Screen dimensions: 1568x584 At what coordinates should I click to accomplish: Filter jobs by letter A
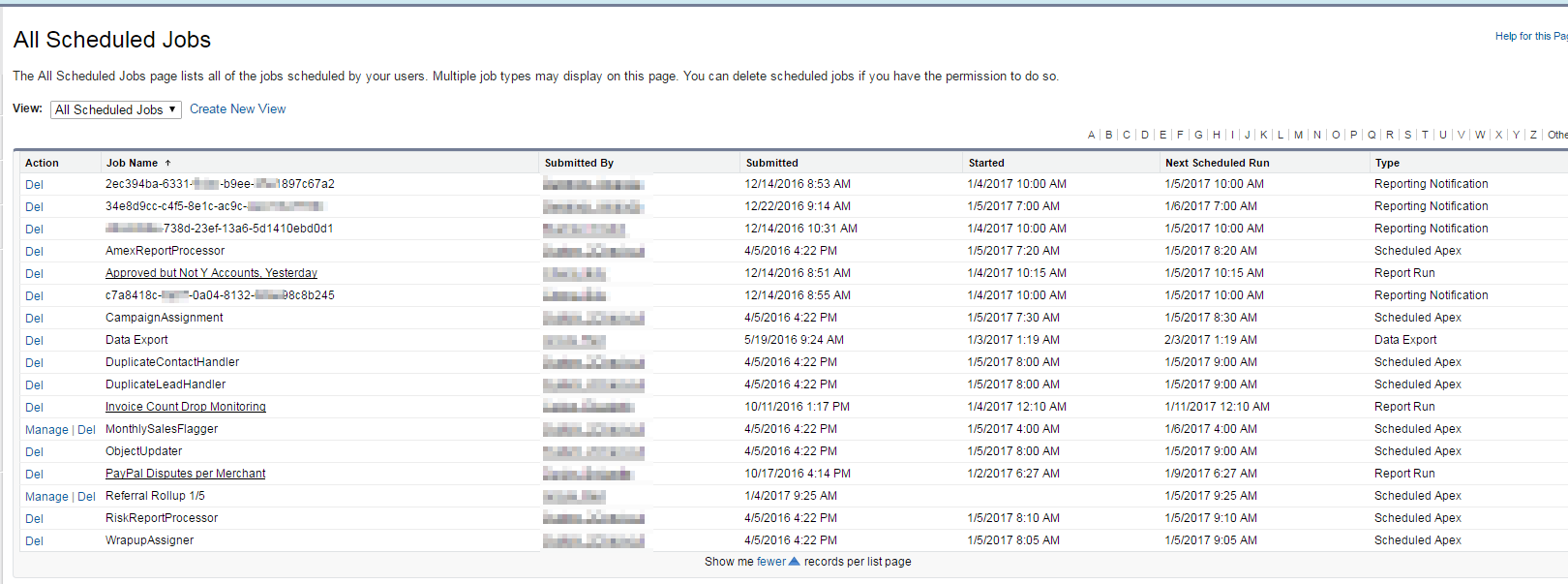click(1091, 136)
